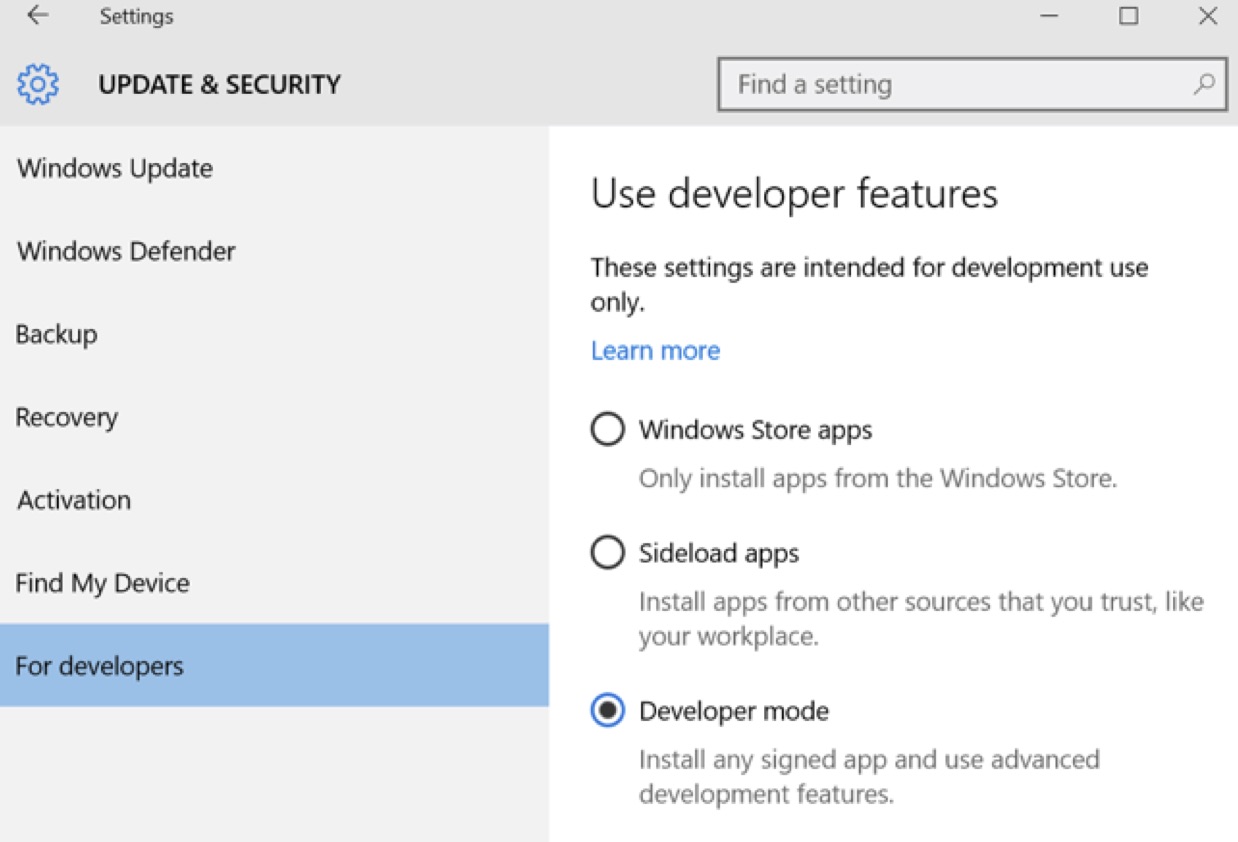The image size is (1238, 842).
Task: Click the UPDATE & SECURITY header text
Action: (x=219, y=85)
